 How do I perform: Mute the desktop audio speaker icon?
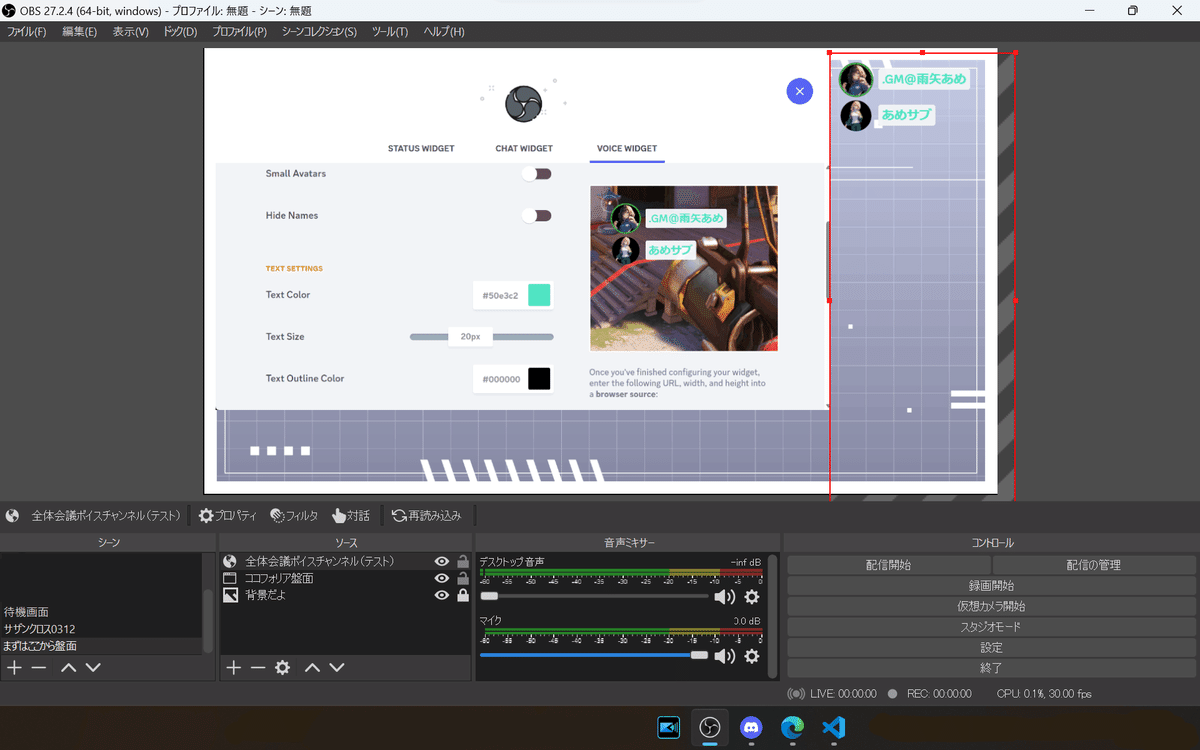click(x=724, y=597)
